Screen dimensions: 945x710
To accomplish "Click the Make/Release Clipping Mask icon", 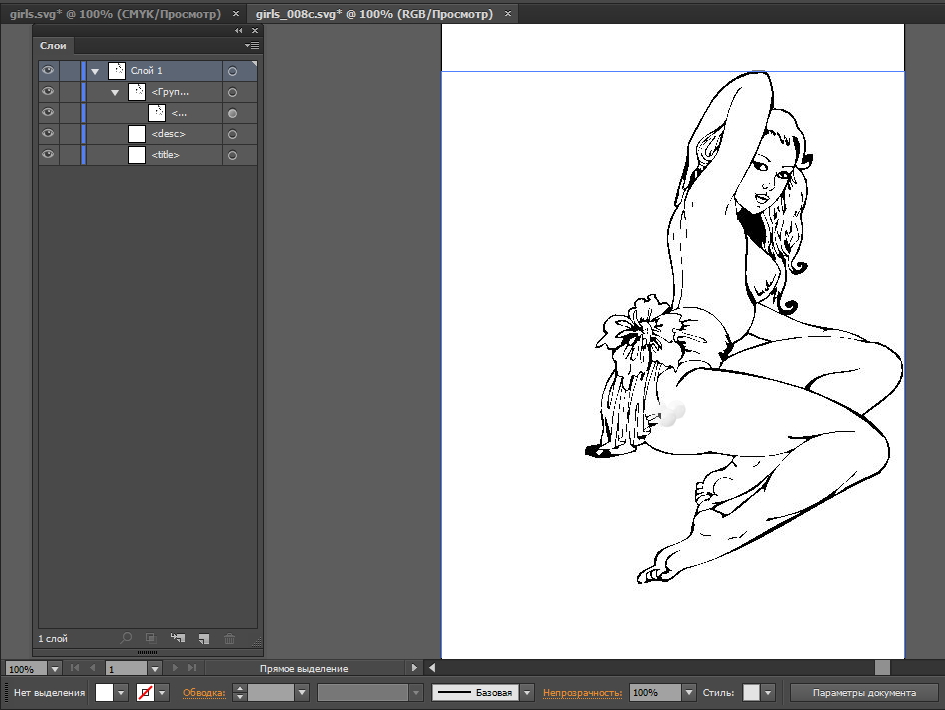I will 152,638.
